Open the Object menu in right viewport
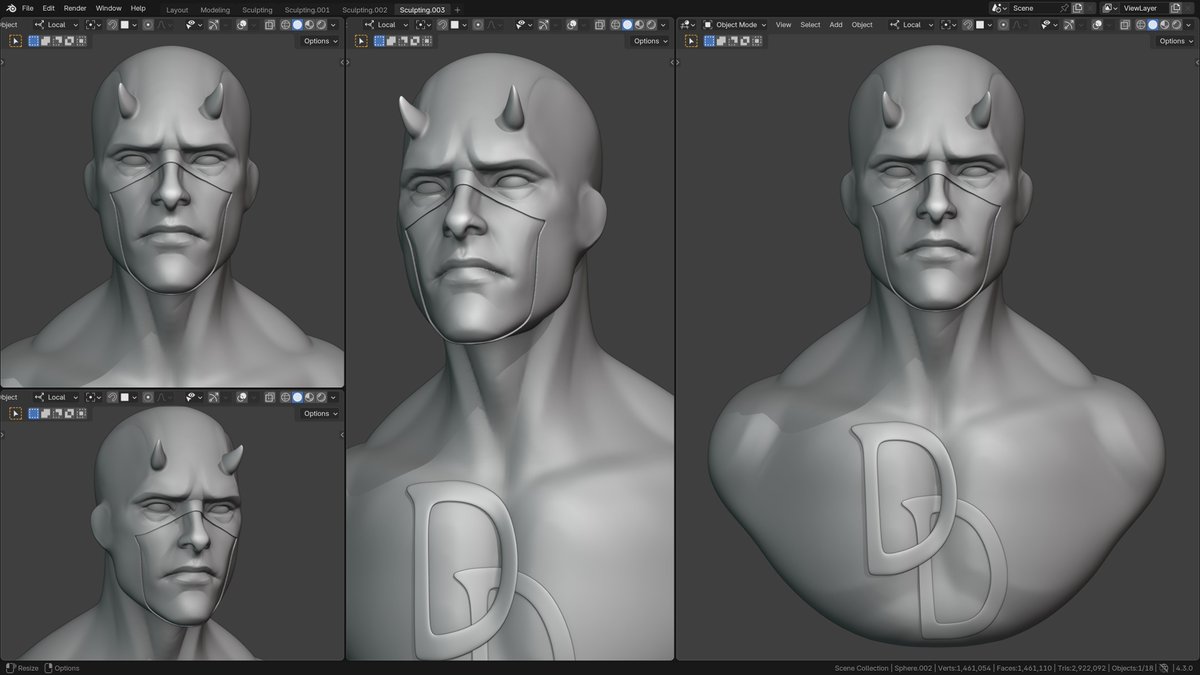This screenshot has height=675, width=1200. (x=862, y=24)
